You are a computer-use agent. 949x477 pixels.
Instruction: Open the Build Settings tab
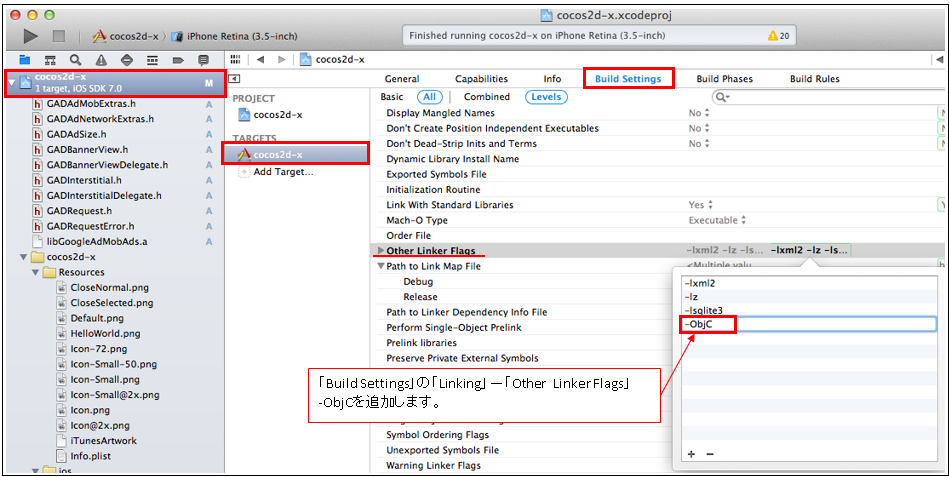click(628, 79)
